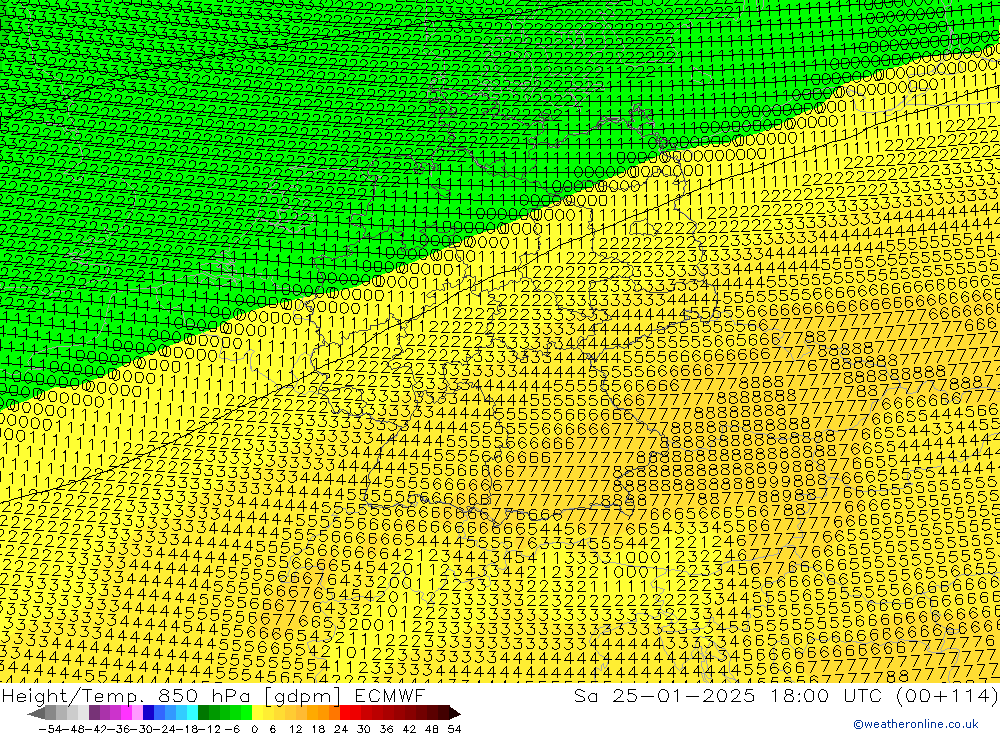This screenshot has width=1000, height=733.
Task: Click the 'Height/Temp. 850 hPa [gdpm] ECMWF' title
Action: [213, 695]
